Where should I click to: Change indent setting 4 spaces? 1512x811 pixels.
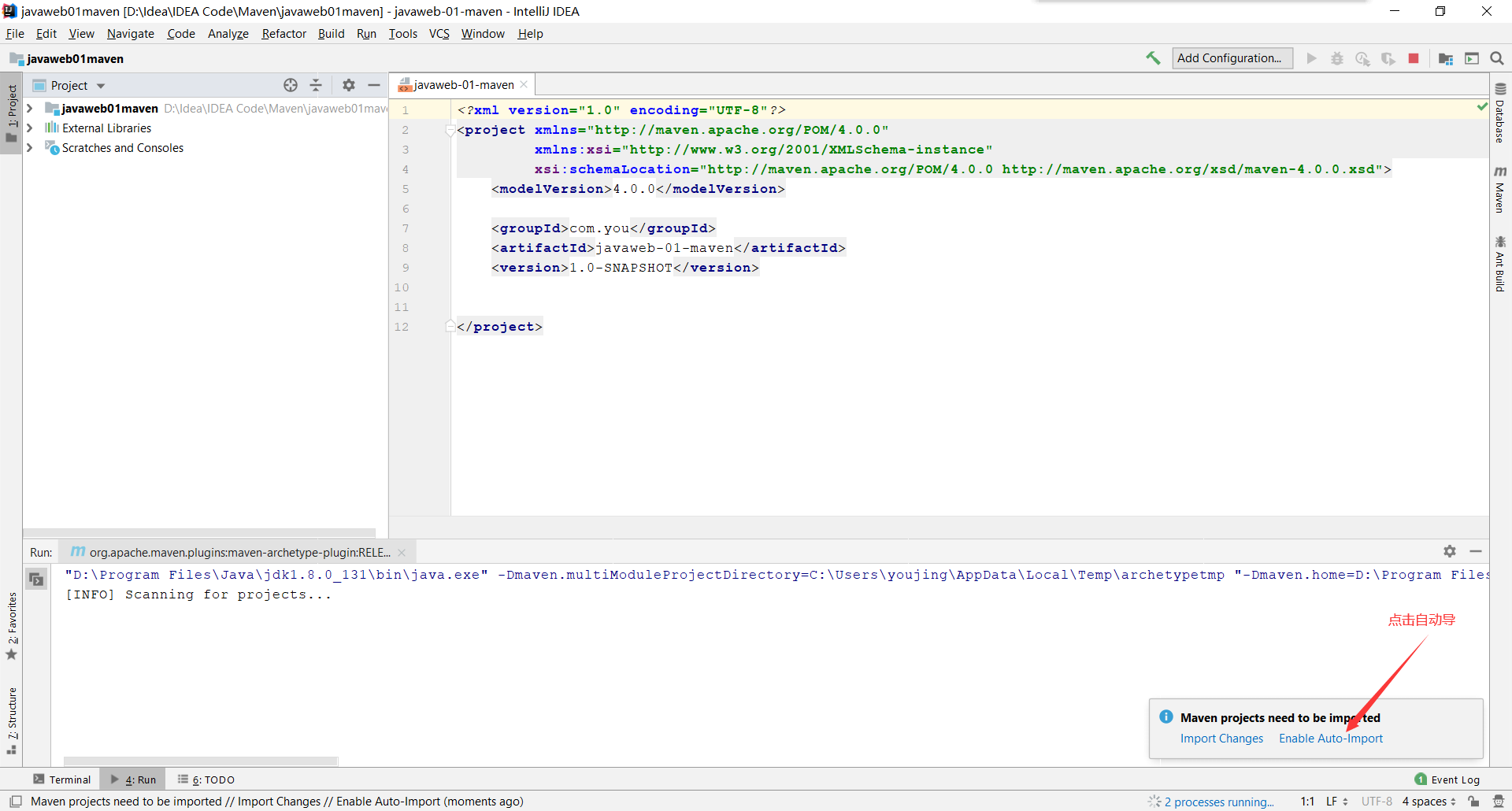[1429, 802]
